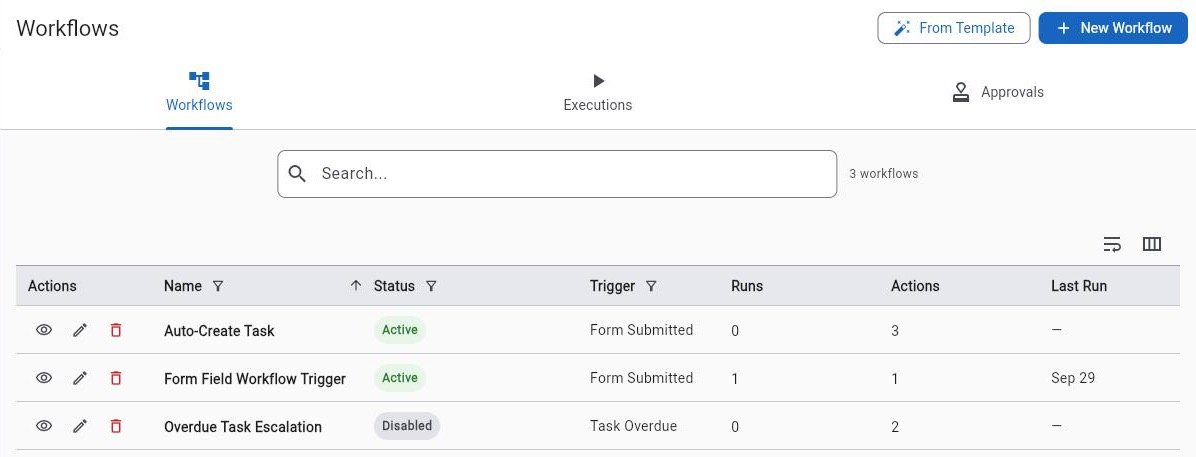The width and height of the screenshot is (1196, 457).
Task: Open the column chooser icon
Action: click(1152, 244)
